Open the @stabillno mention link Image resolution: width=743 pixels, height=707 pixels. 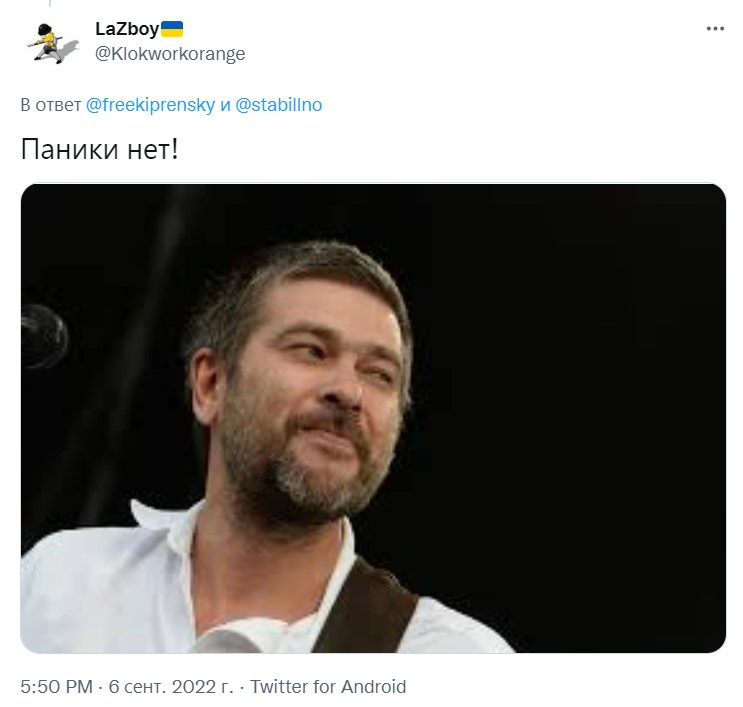tap(279, 105)
